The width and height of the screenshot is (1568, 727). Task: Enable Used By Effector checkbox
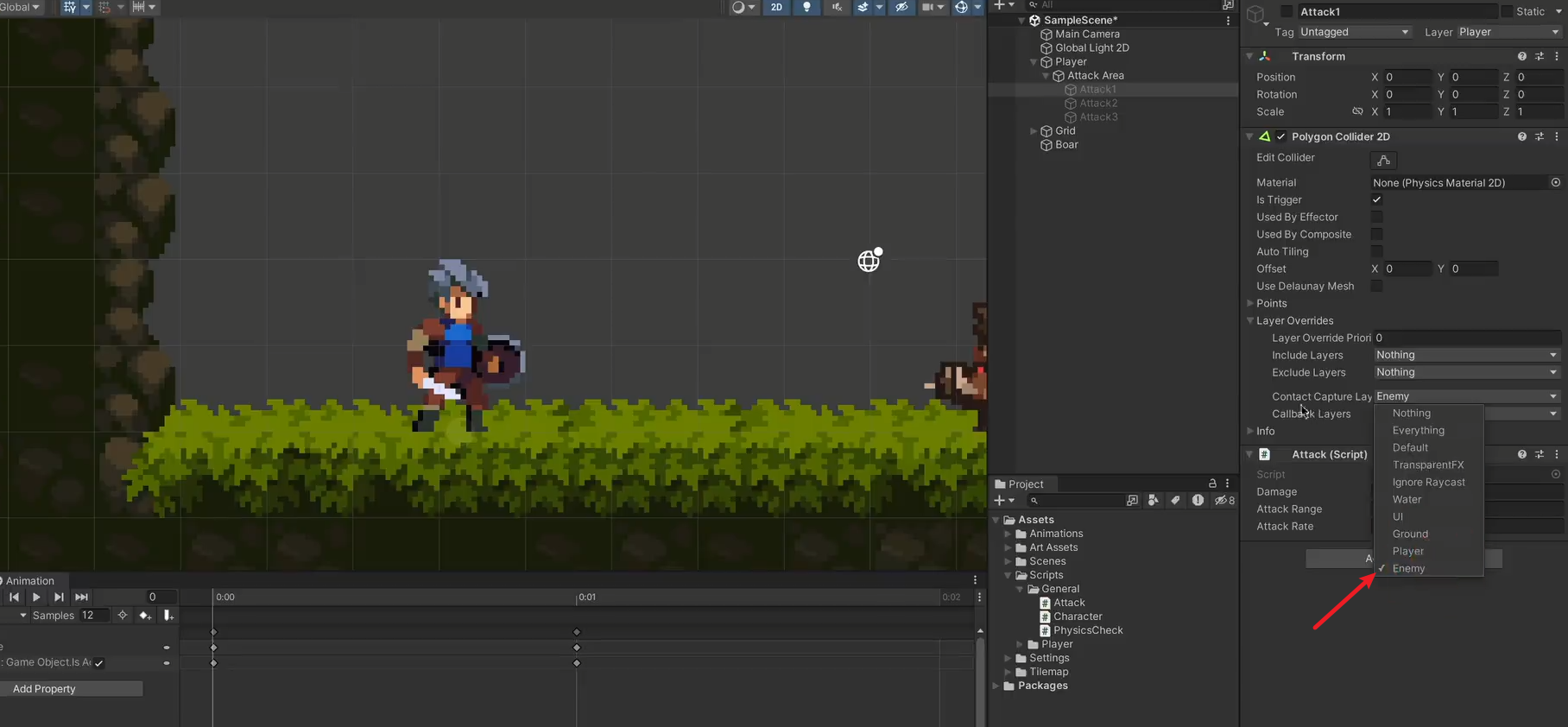pyautogui.click(x=1377, y=217)
